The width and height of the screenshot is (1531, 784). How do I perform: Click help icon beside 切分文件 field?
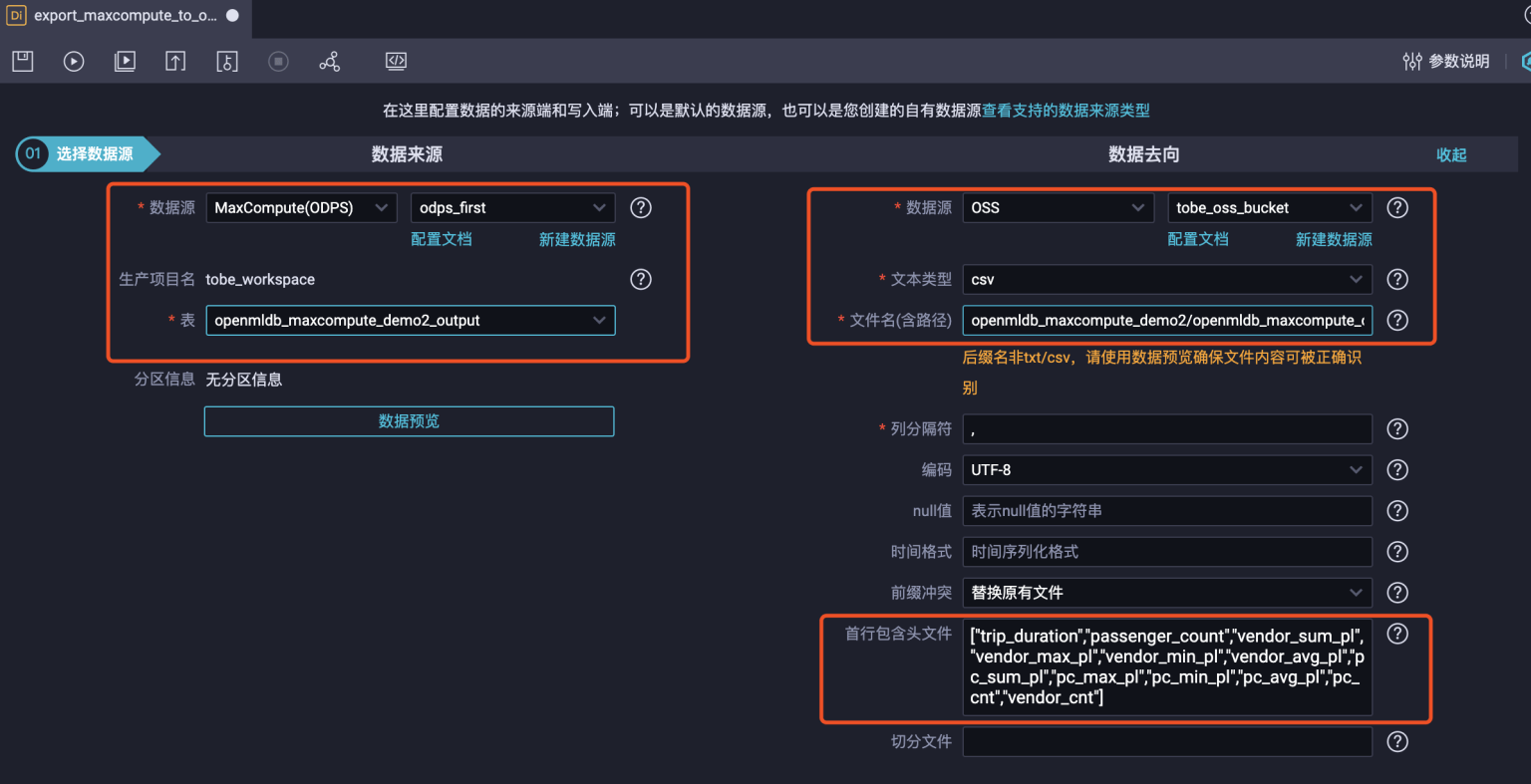(1398, 741)
